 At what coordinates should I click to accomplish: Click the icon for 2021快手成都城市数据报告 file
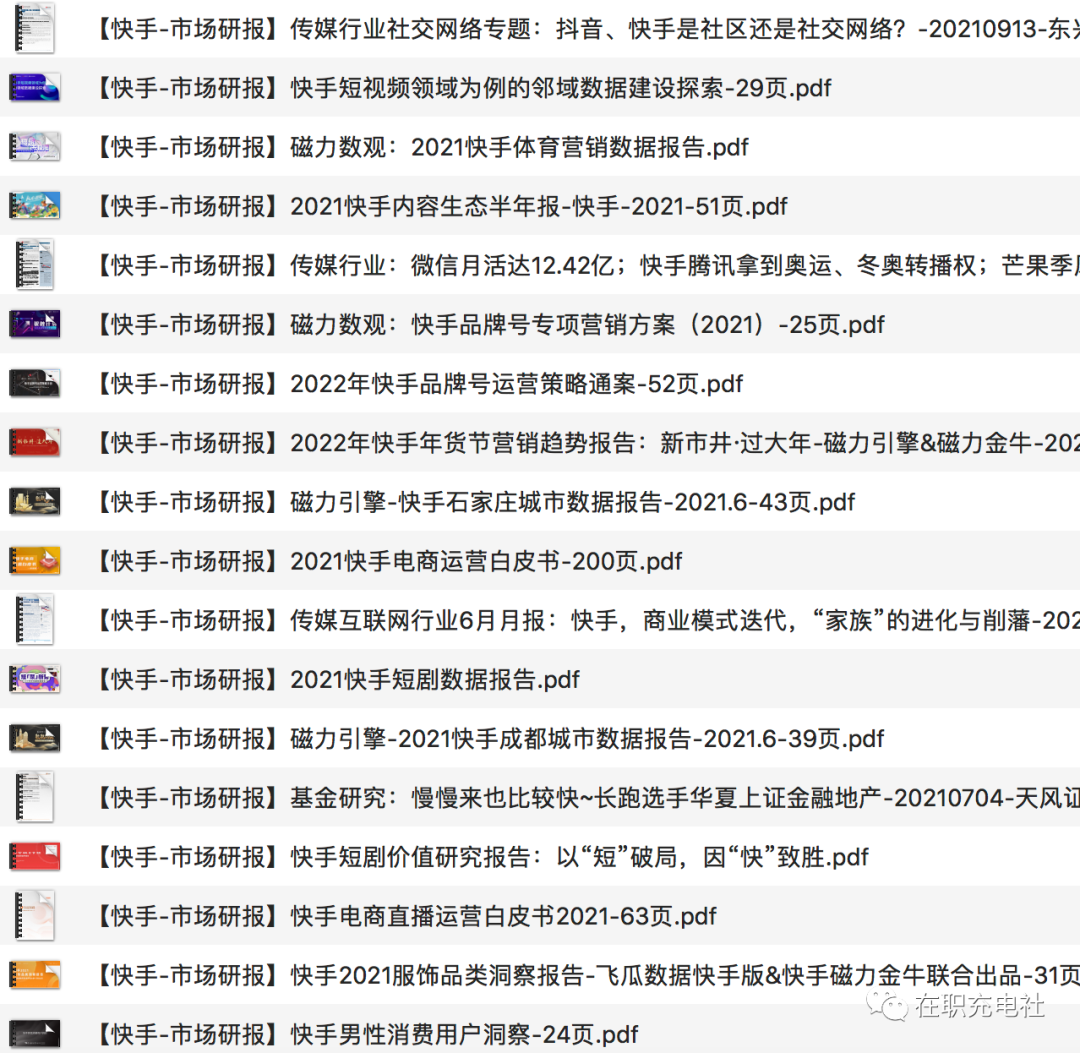(x=34, y=739)
